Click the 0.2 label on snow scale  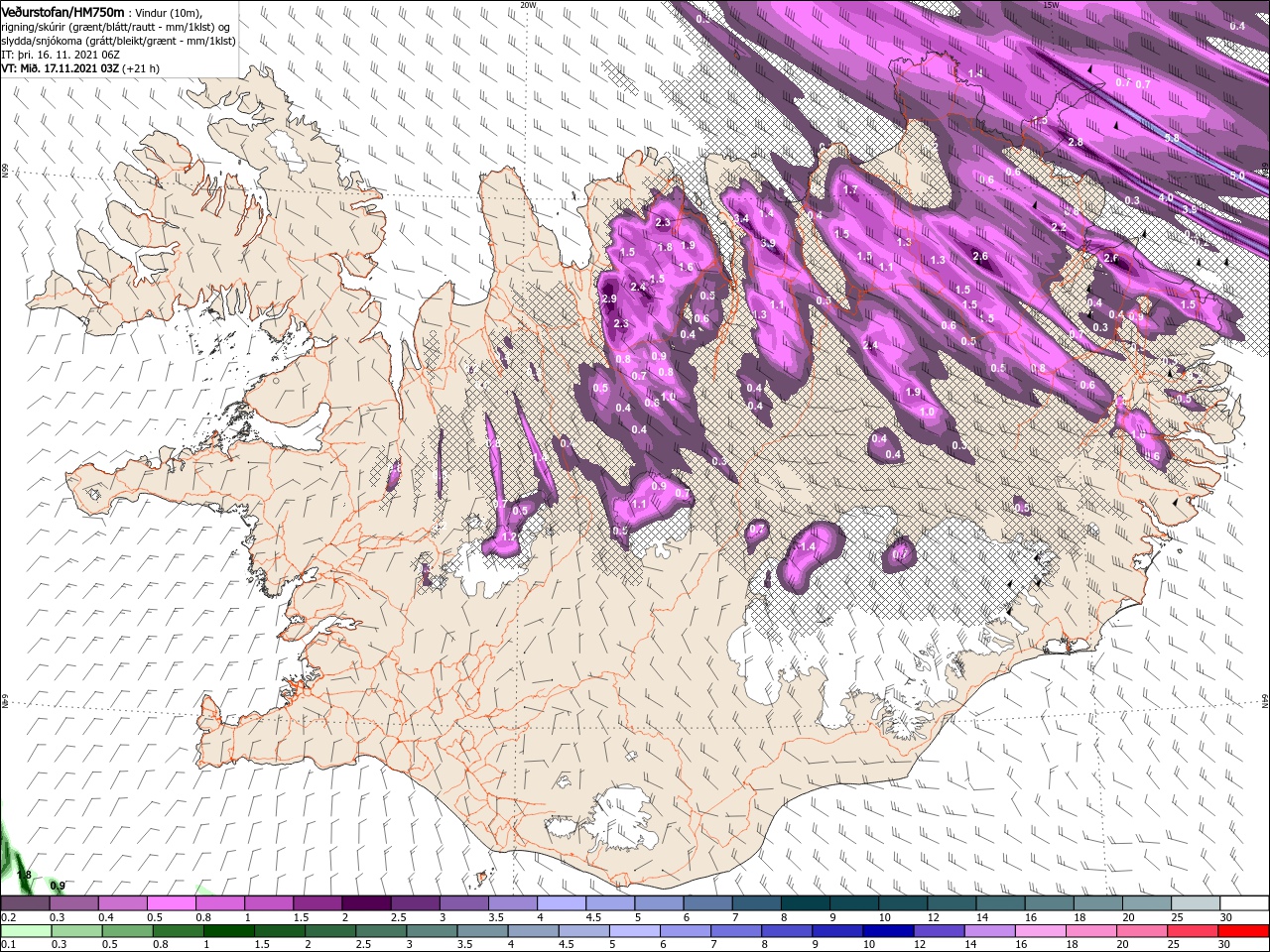(x=8, y=917)
